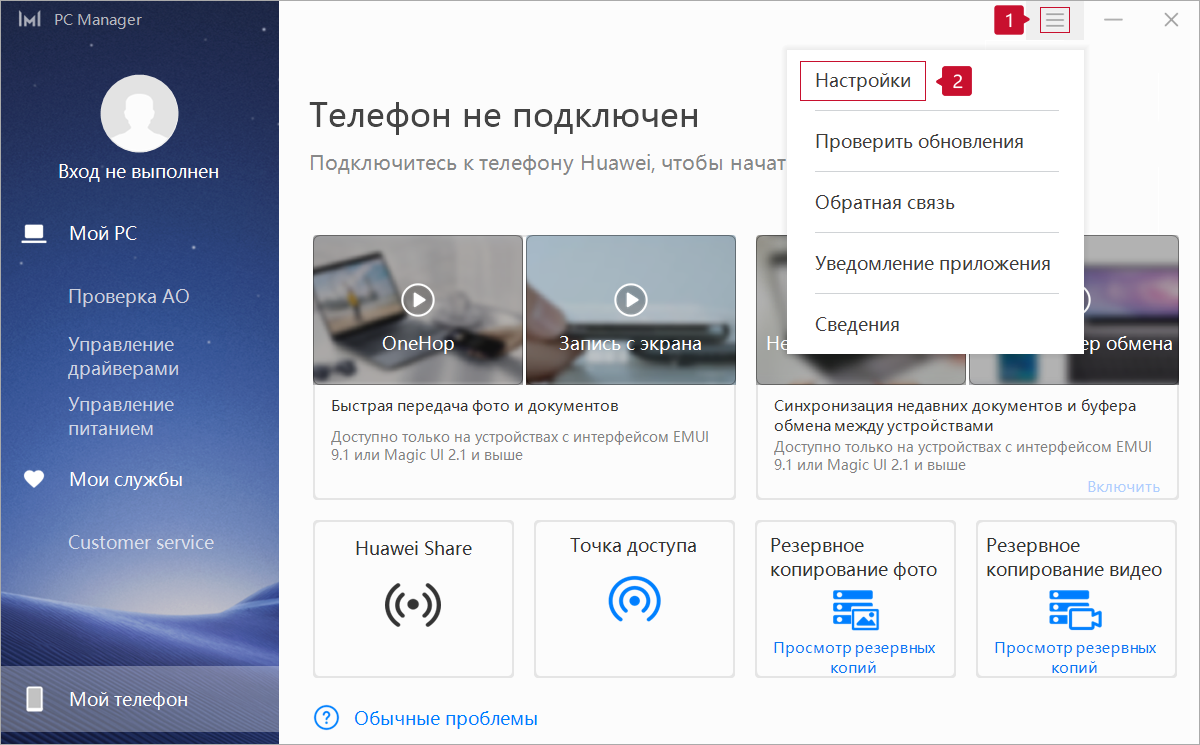The width and height of the screenshot is (1200, 745).
Task: Click the Точка доступа hotspot icon
Action: [x=634, y=598]
